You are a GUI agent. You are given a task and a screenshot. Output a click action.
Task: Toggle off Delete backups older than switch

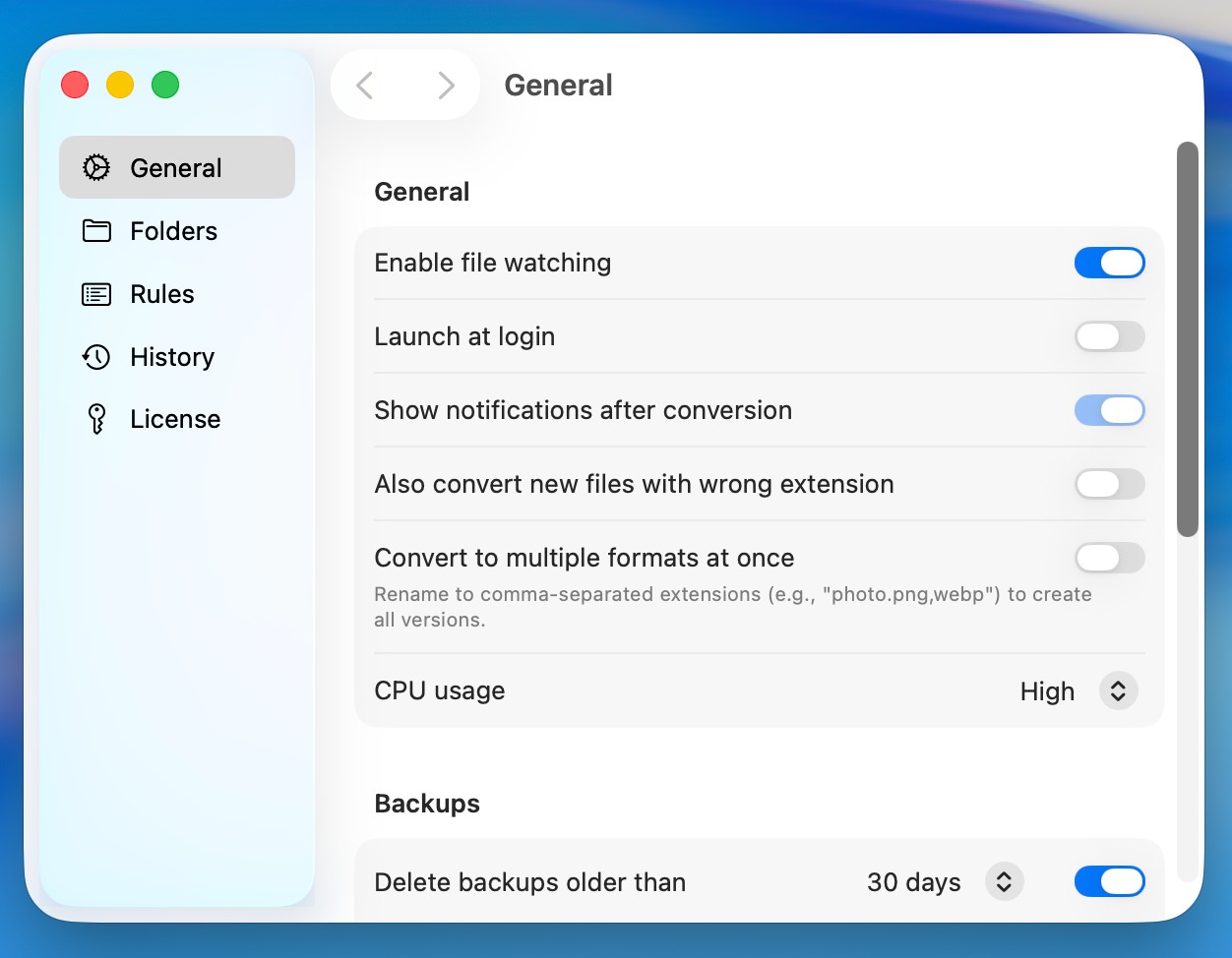[1109, 881]
